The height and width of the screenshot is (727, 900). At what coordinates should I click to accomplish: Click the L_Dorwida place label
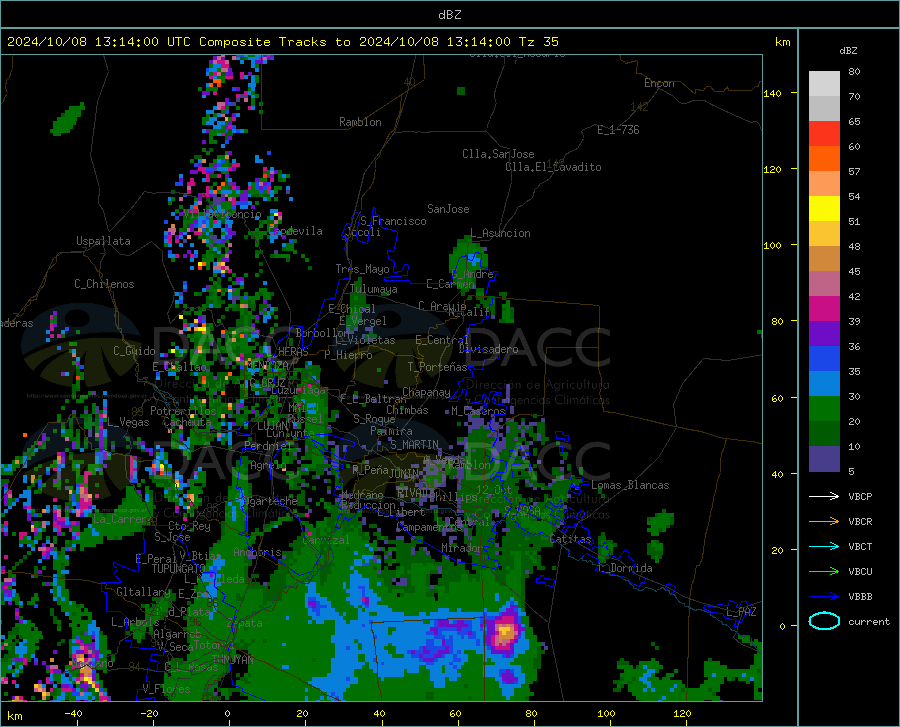coord(624,568)
